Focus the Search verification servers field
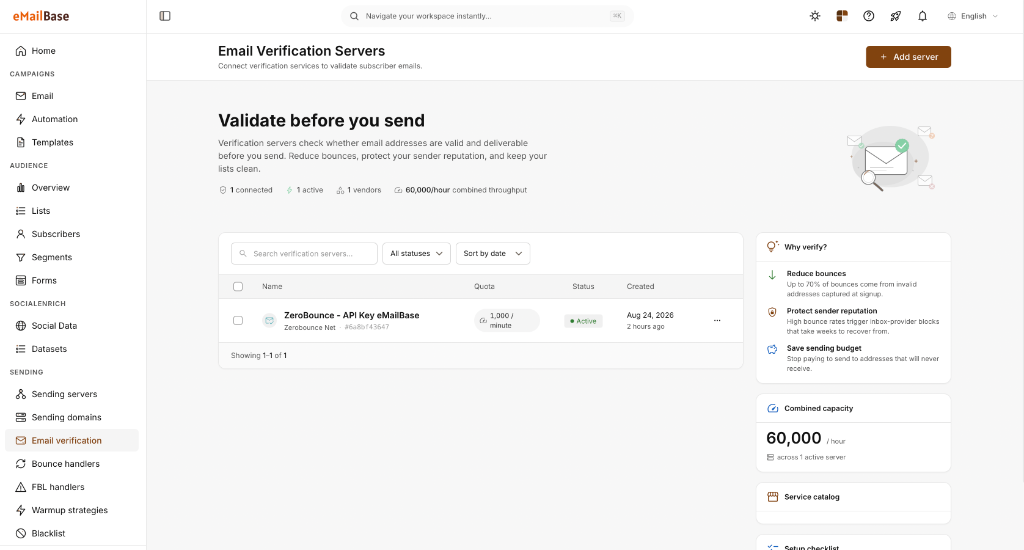 [x=304, y=253]
